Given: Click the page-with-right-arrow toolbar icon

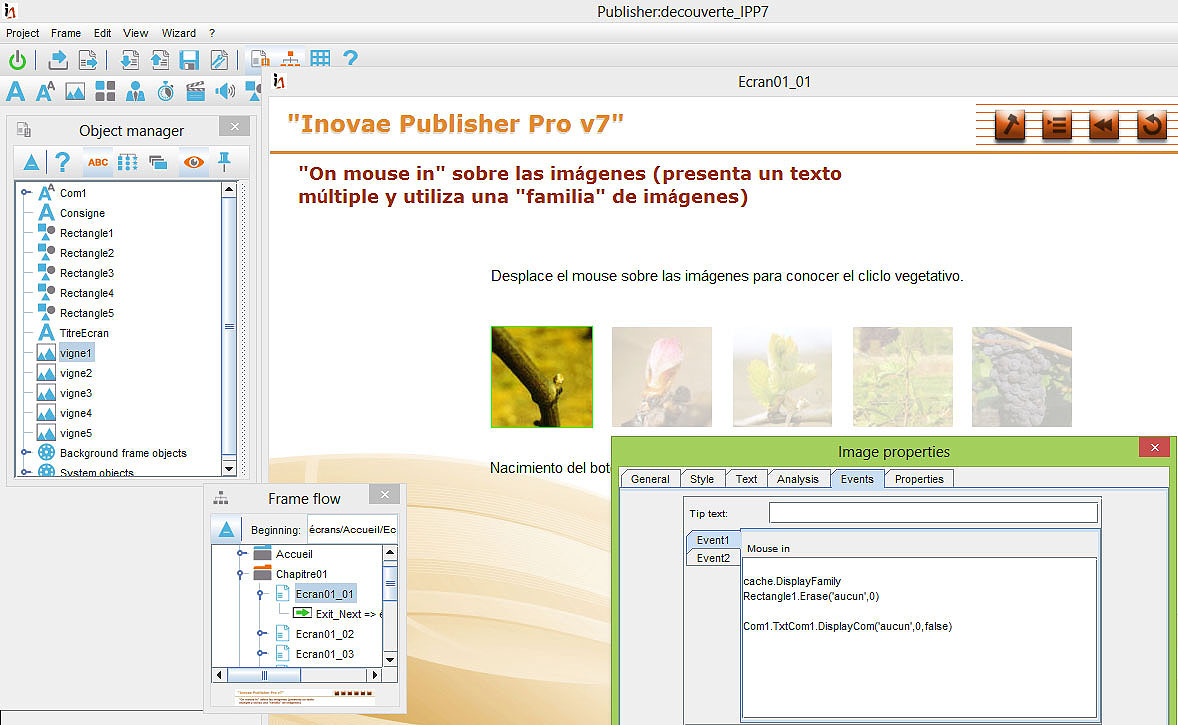Looking at the screenshot, I should coord(88,59).
